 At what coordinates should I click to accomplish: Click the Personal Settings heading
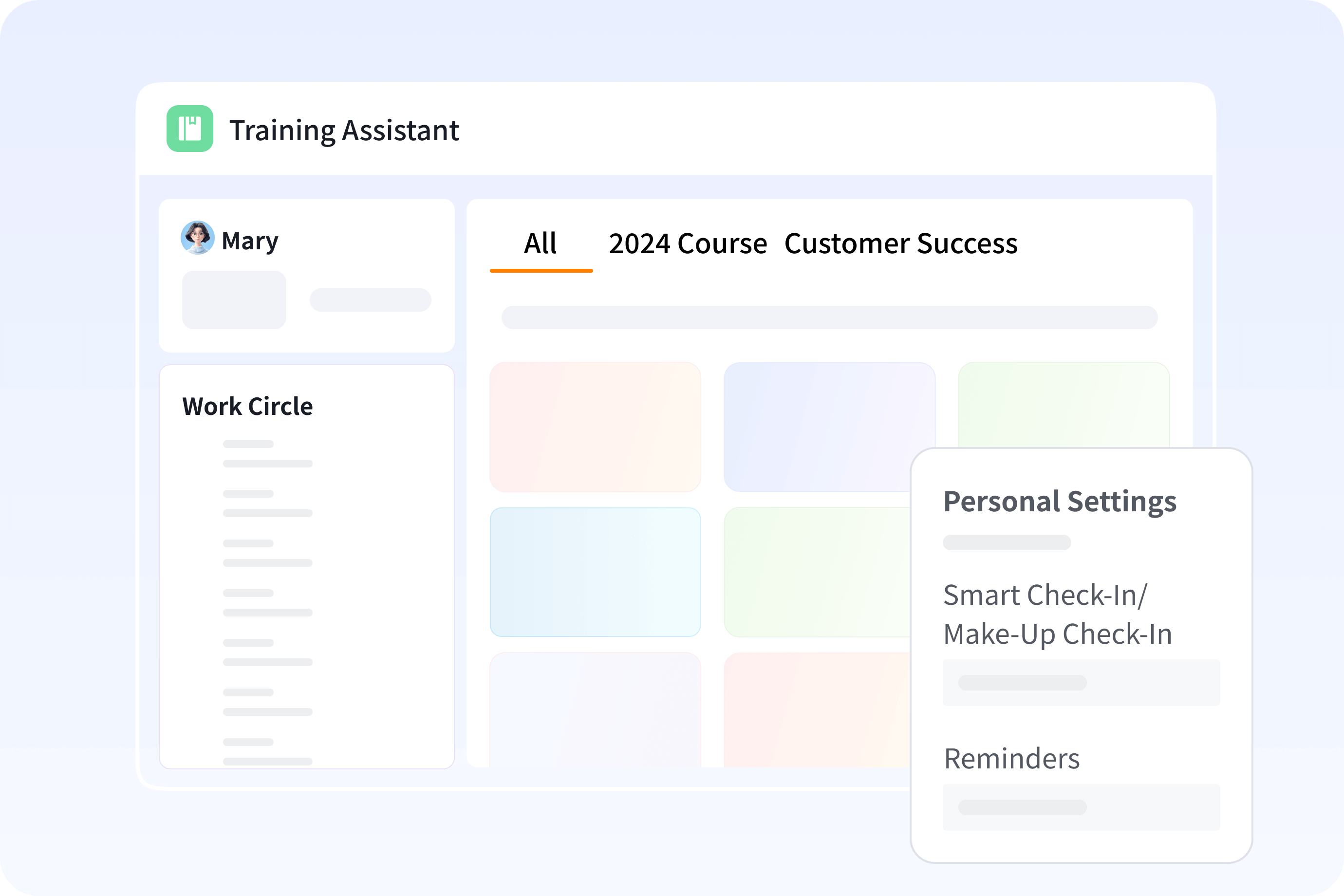pyautogui.click(x=1060, y=502)
